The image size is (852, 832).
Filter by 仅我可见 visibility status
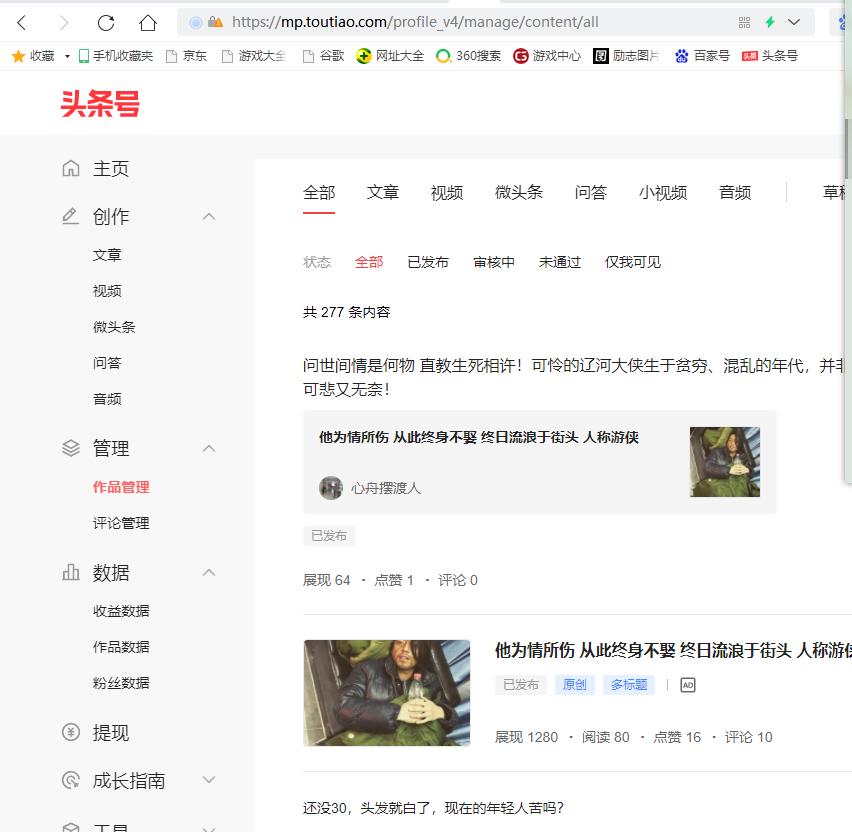(x=632, y=262)
